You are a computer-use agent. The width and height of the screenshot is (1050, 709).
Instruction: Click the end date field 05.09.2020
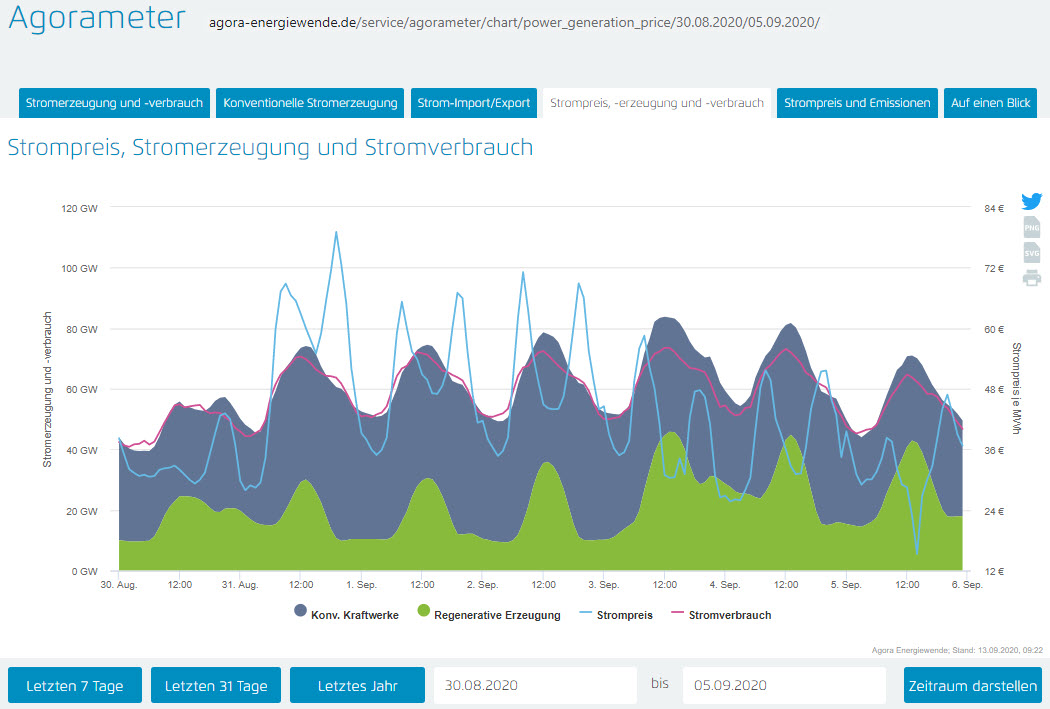click(783, 686)
